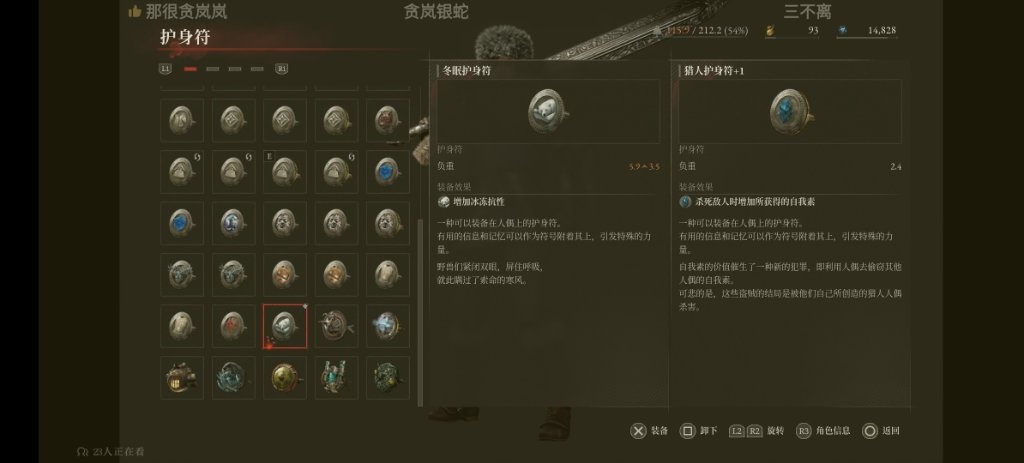Switch to next tab with the R1 button
The height and width of the screenshot is (463, 1024).
coord(282,69)
